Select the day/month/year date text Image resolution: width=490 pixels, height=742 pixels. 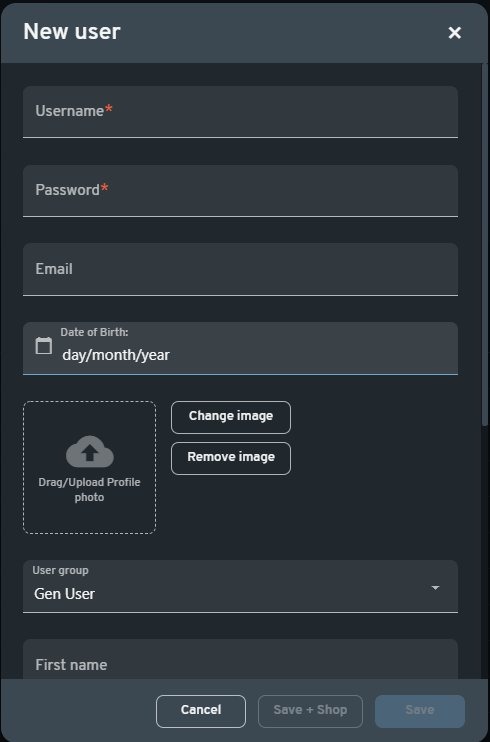116,355
